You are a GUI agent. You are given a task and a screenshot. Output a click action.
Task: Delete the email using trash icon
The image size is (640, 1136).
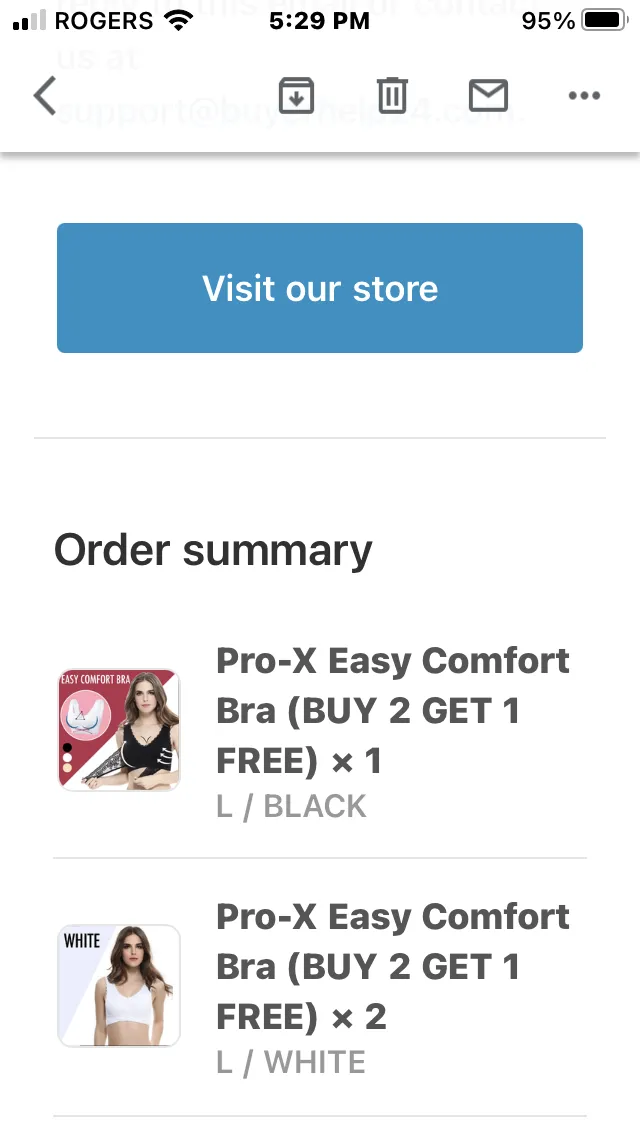(x=392, y=96)
